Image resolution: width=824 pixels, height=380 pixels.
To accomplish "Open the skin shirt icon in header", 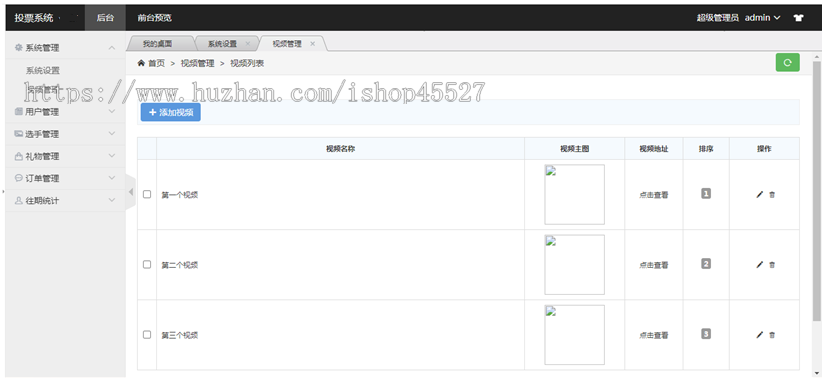I will coord(798,18).
